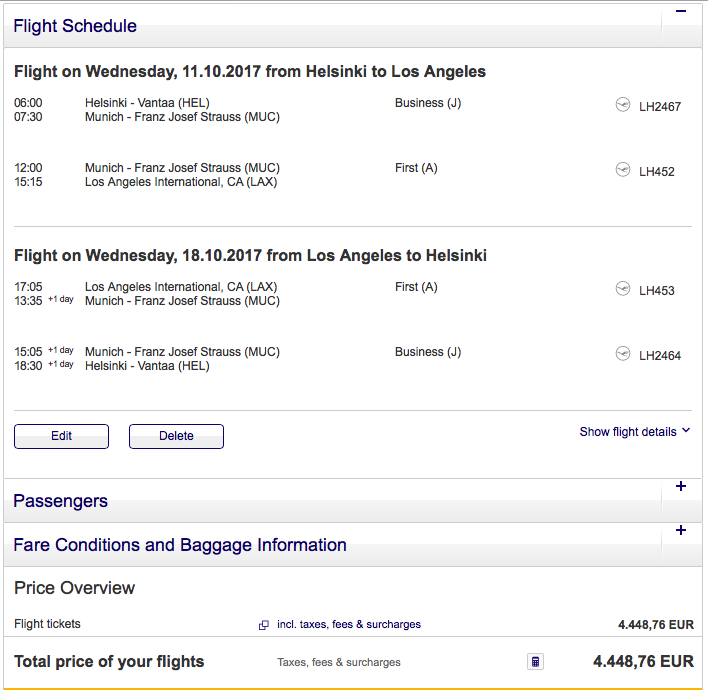This screenshot has height=695, width=708.
Task: Click Lufthansa logo icon beside LH453
Action: (623, 290)
